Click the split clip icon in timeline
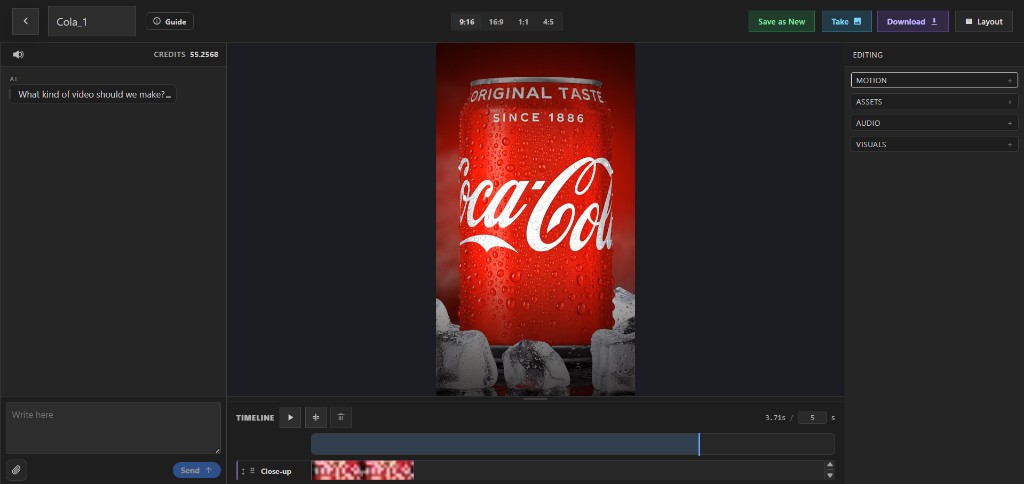Viewport: 1024px width, 484px height. 316,417
